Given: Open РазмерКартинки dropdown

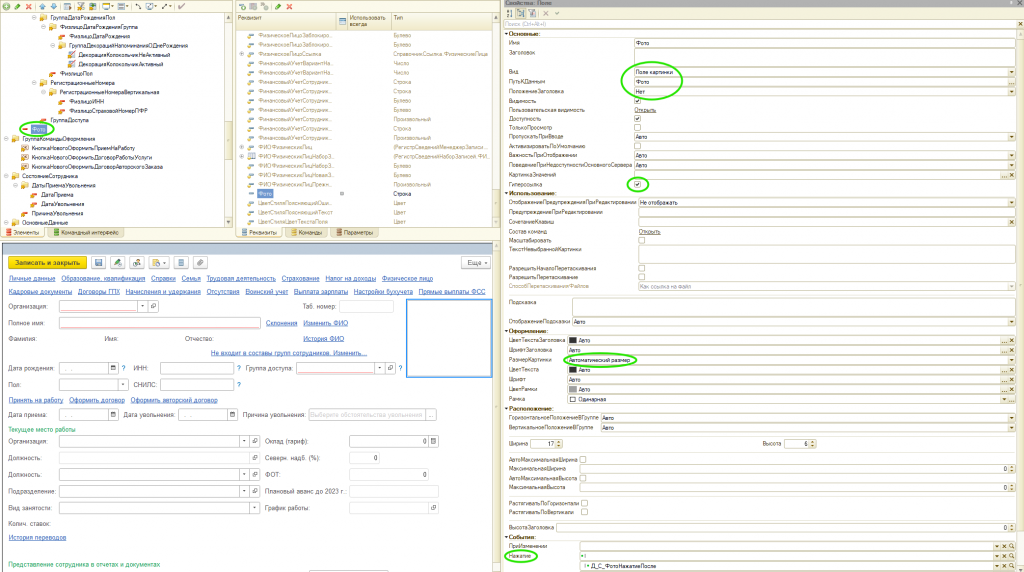Looking at the screenshot, I should coord(1012,360).
